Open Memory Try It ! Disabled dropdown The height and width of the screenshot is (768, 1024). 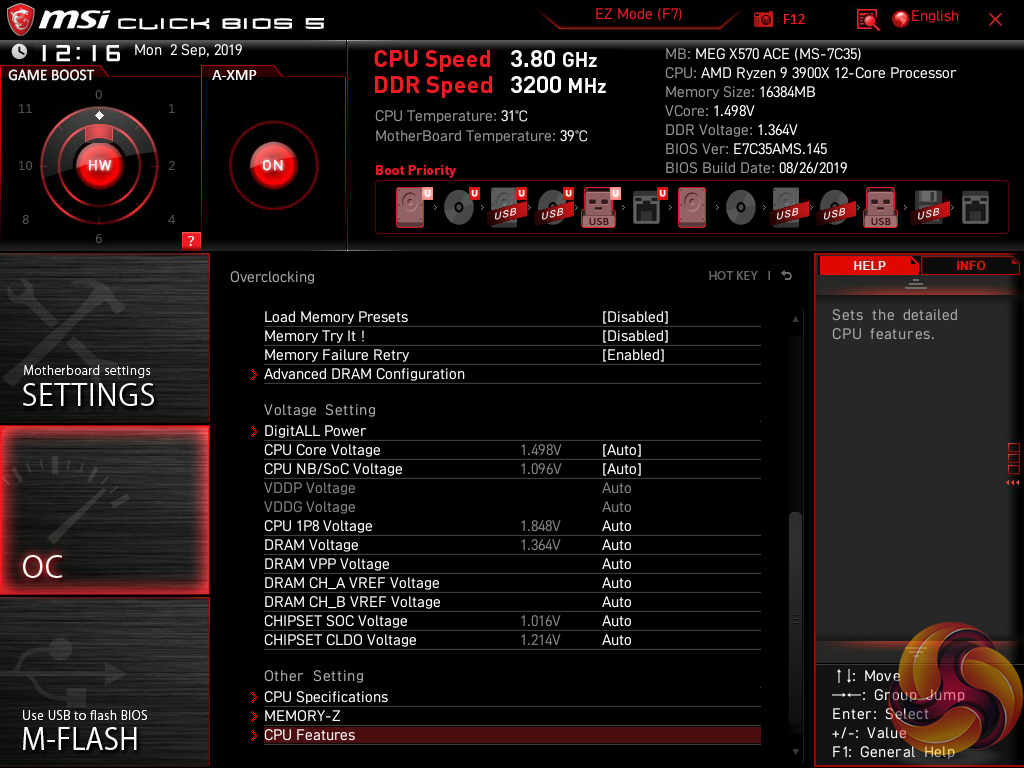pyautogui.click(x=635, y=336)
